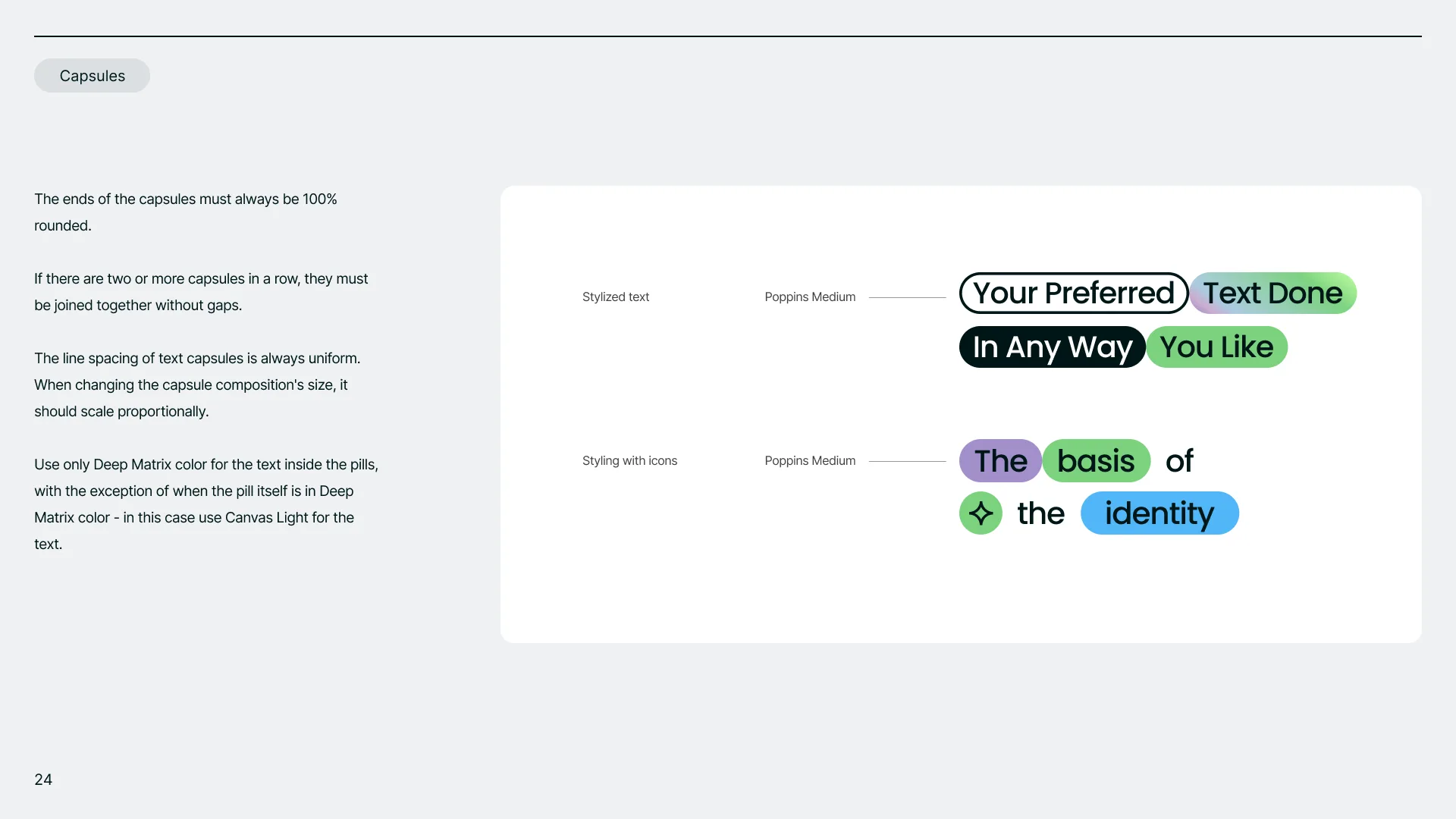This screenshot has width=1456, height=819.
Task: Click the green 'basis' pill
Action: 1097,461
